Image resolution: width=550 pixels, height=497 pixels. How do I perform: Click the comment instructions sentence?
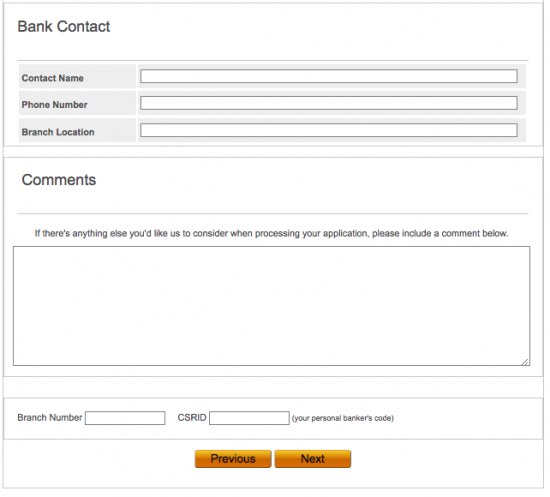coord(271,233)
